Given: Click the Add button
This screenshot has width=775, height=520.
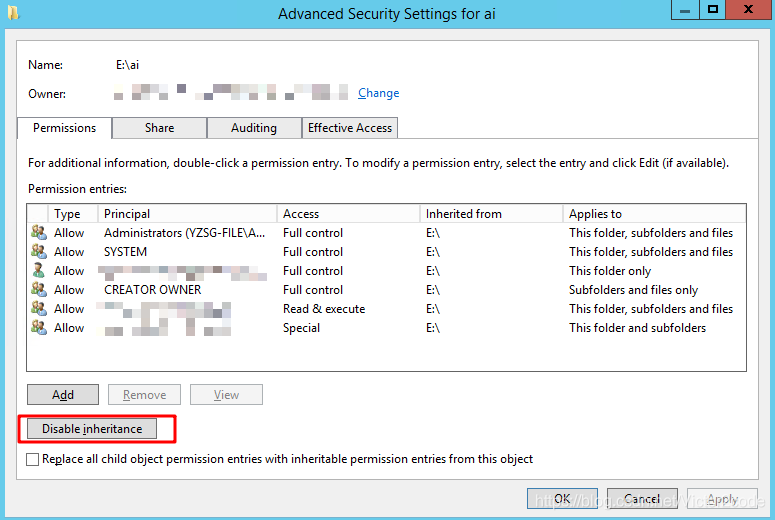Looking at the screenshot, I should point(63,394).
